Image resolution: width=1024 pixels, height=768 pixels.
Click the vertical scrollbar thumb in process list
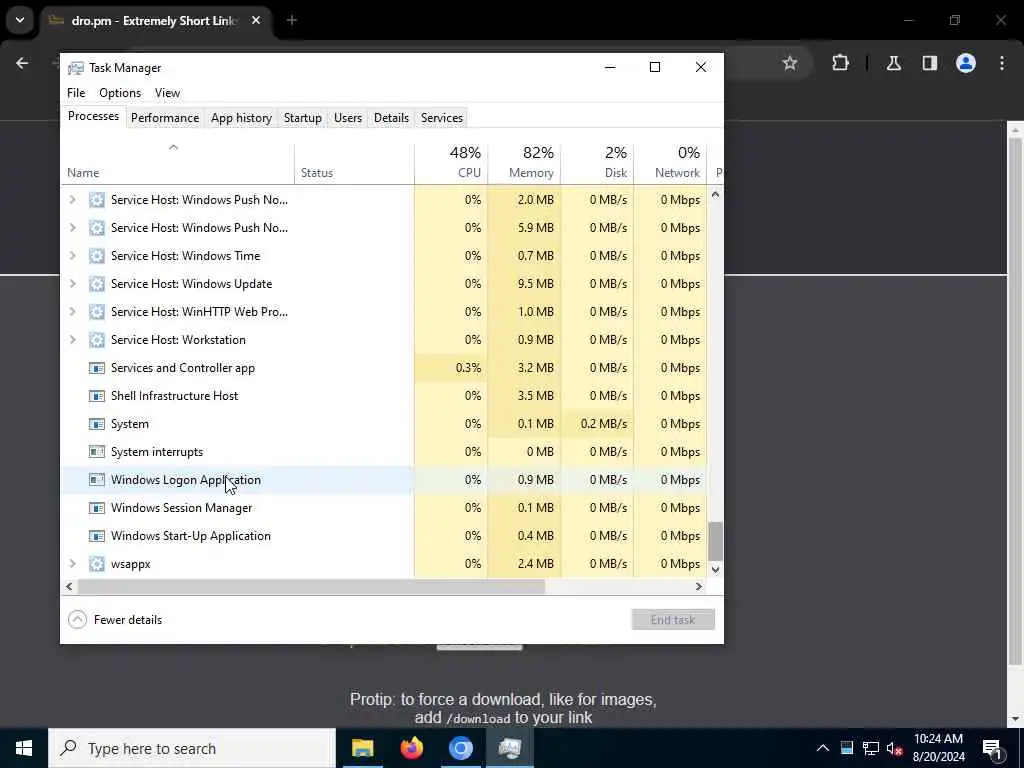pos(715,541)
